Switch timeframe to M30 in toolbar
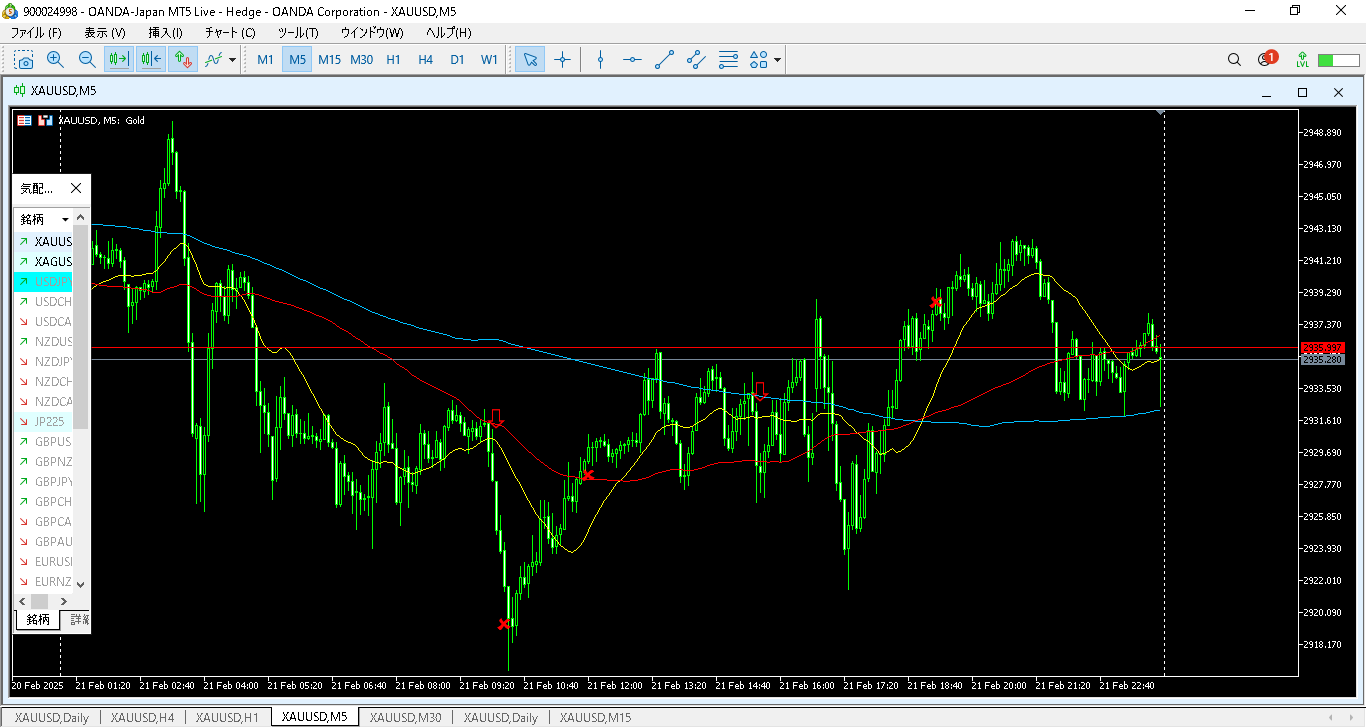The height and width of the screenshot is (728, 1366). pyautogui.click(x=361, y=60)
